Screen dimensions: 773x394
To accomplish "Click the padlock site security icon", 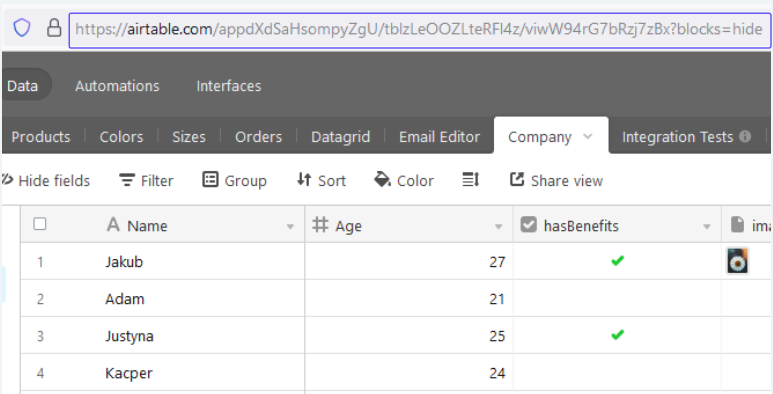I will coord(54,28).
